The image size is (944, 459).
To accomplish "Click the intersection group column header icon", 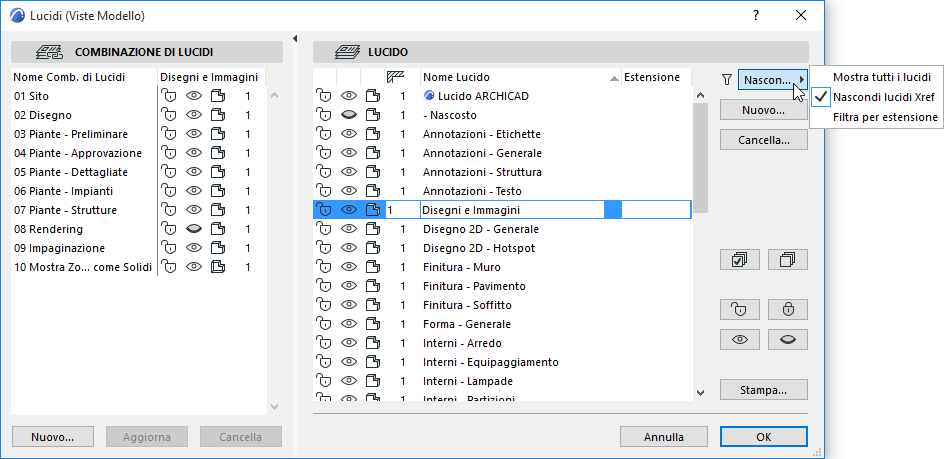I will point(395,77).
